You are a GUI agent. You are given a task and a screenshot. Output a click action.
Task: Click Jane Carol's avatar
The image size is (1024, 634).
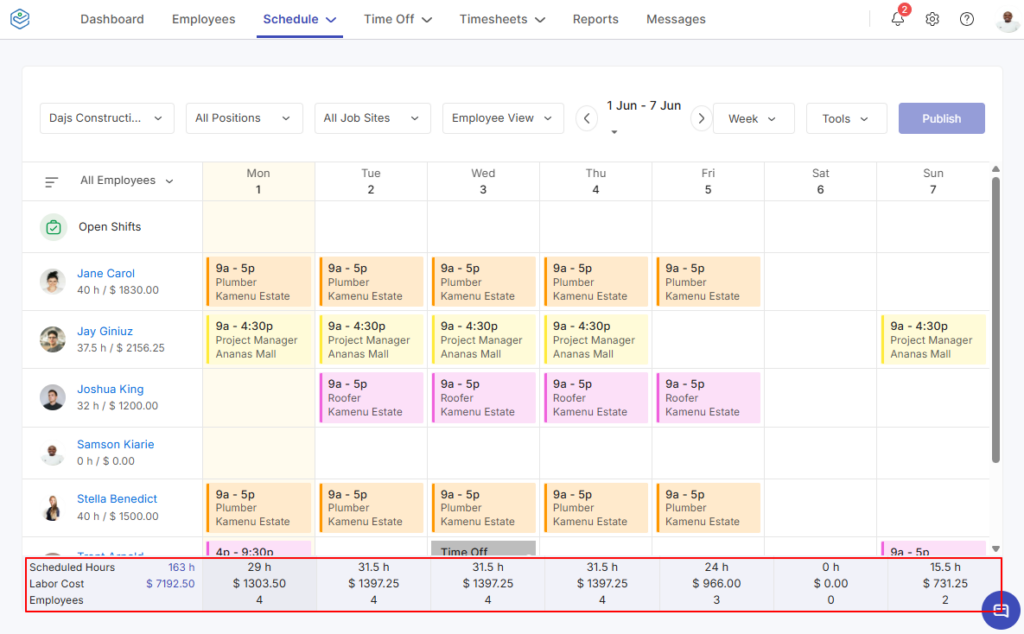click(x=52, y=281)
